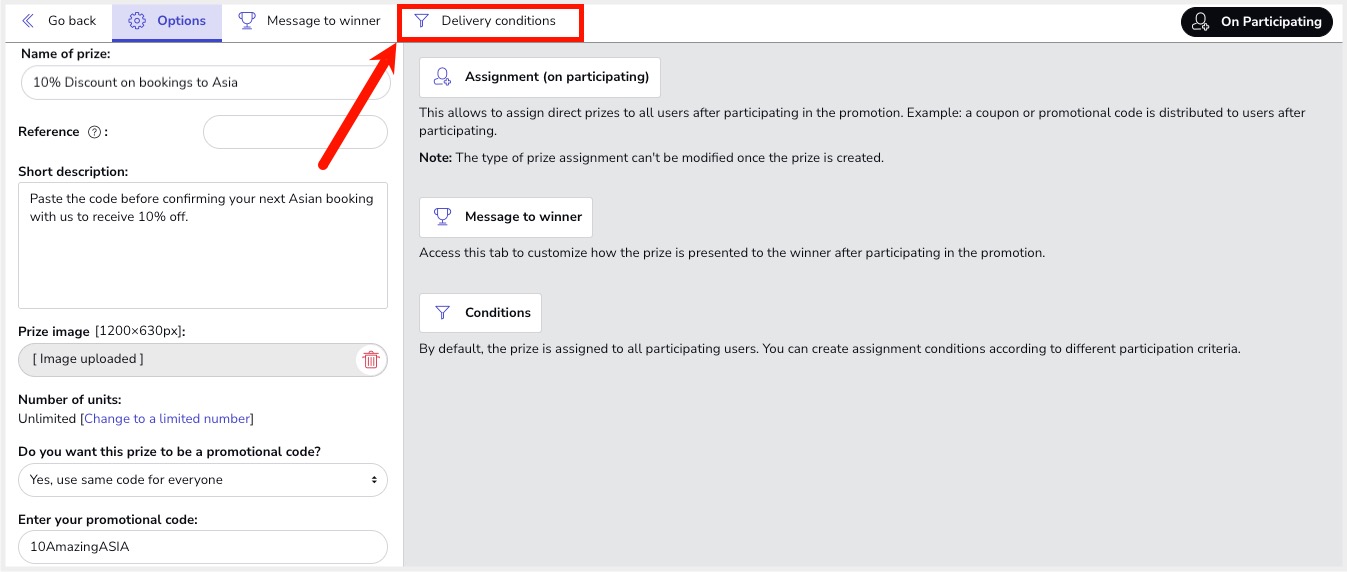Click the trash icon to delete prize image
Screen dimensions: 1347x572
(371, 360)
